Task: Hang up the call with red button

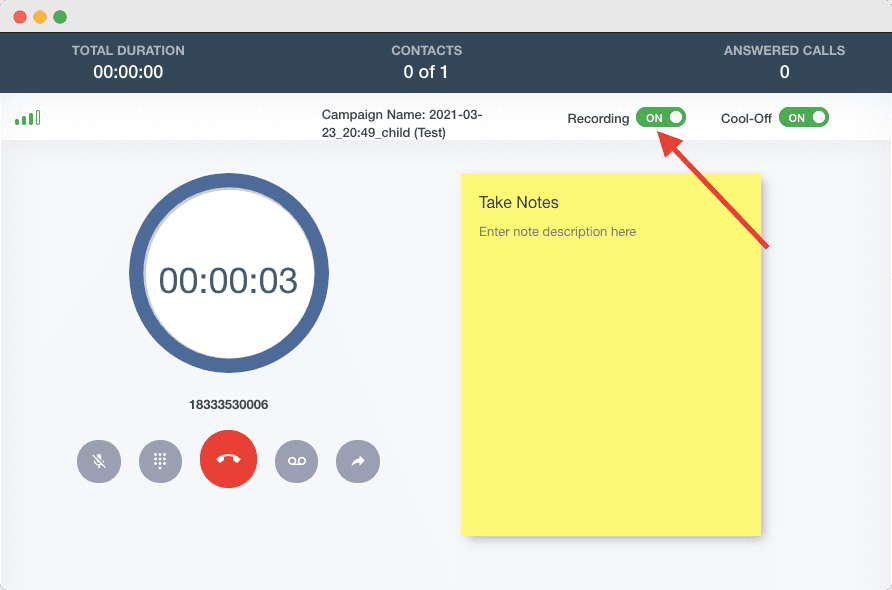Action: (229, 459)
